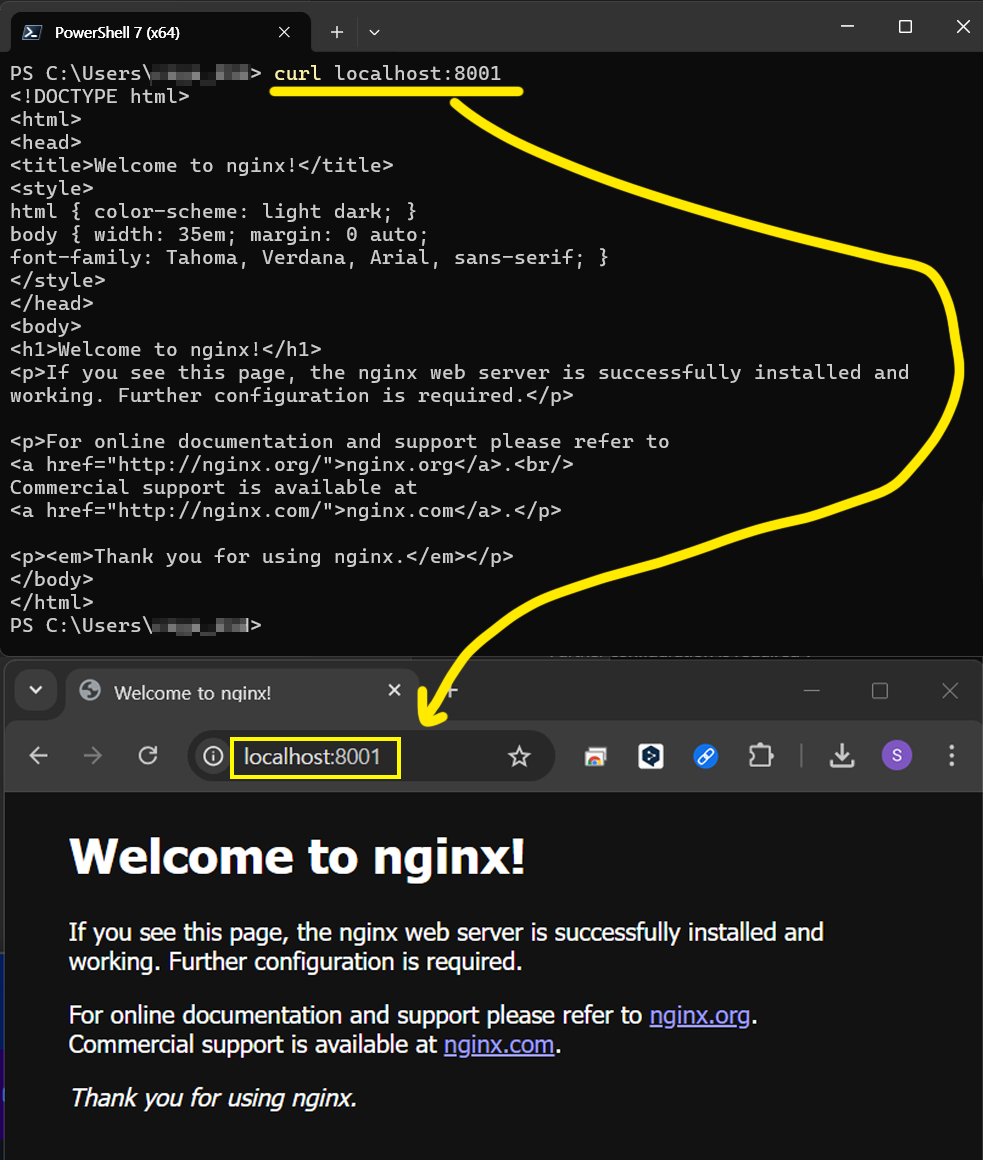Viewport: 983px width, 1160px height.
Task: Open a new terminal tab with plus
Action: (x=337, y=32)
